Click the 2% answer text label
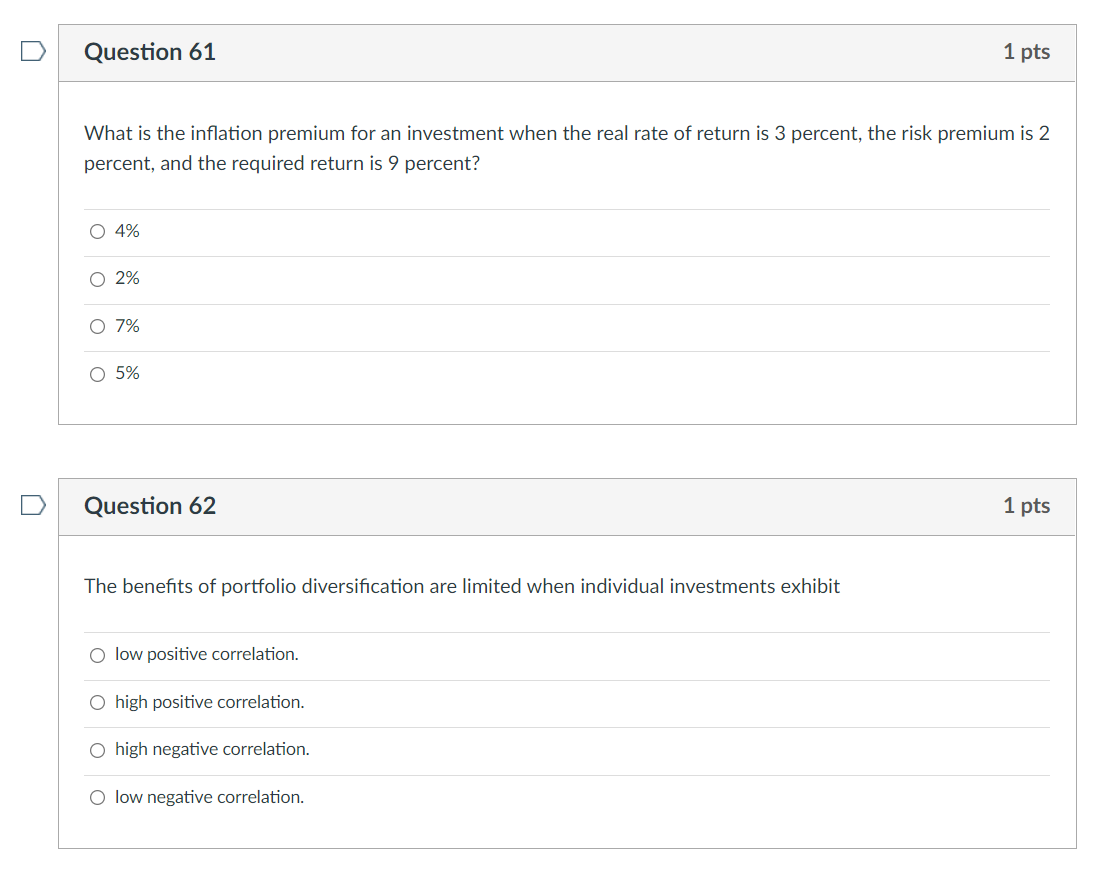This screenshot has width=1116, height=870. 126,278
